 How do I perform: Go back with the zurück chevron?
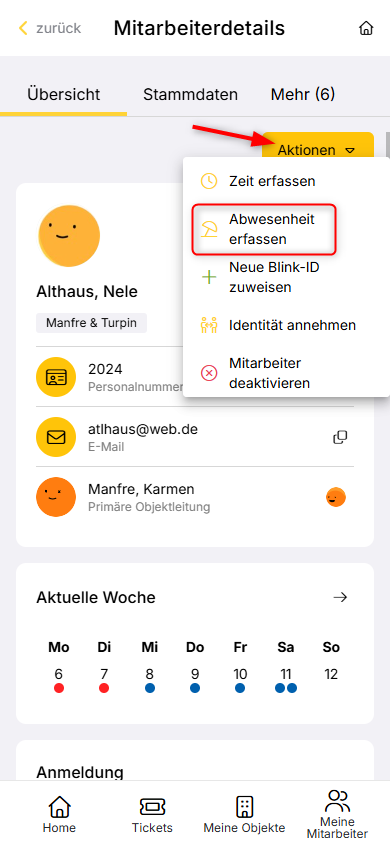(x=23, y=28)
